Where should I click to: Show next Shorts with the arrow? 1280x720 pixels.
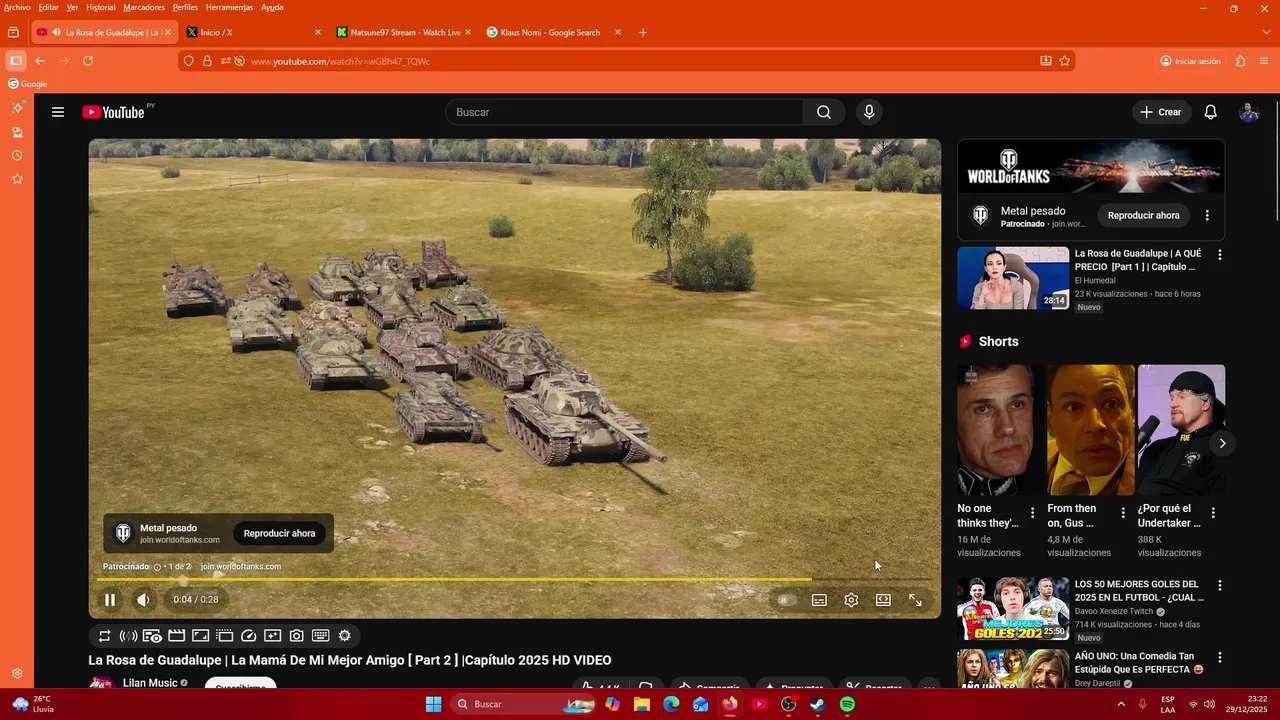pos(1222,443)
